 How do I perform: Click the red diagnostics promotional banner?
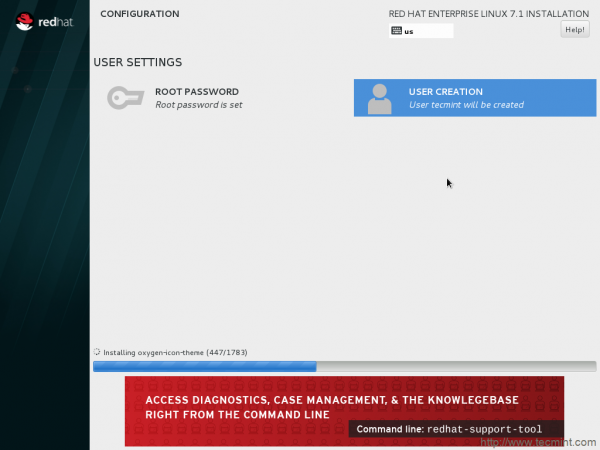(344, 411)
